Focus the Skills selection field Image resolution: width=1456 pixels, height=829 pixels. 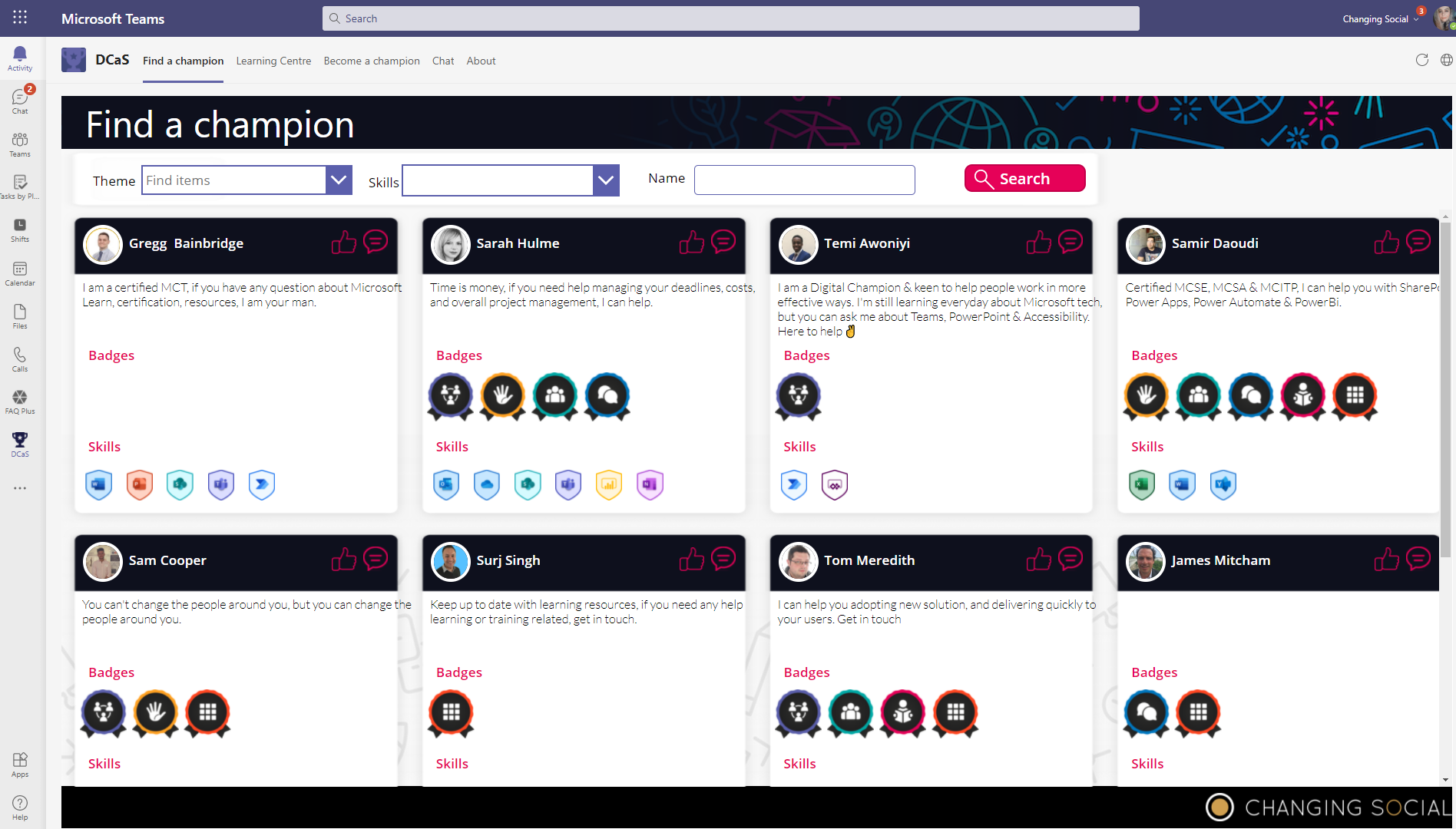498,180
